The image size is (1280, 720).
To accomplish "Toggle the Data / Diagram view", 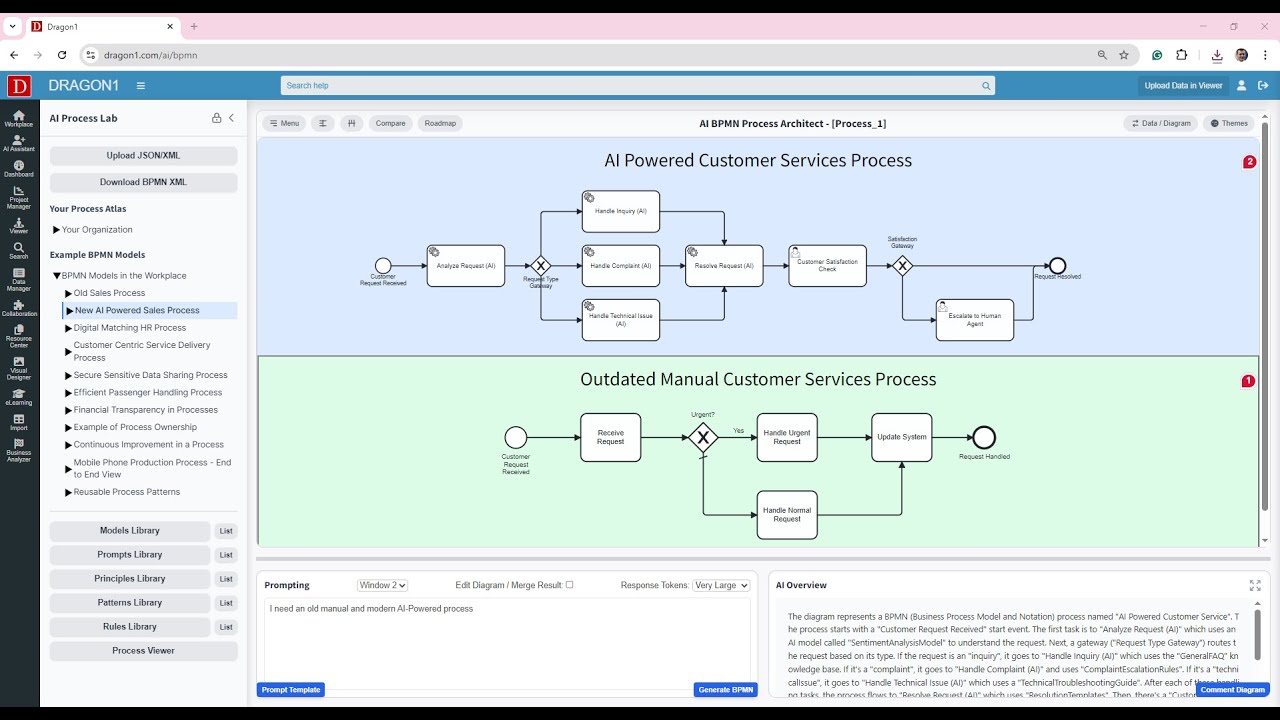I will pos(1160,123).
